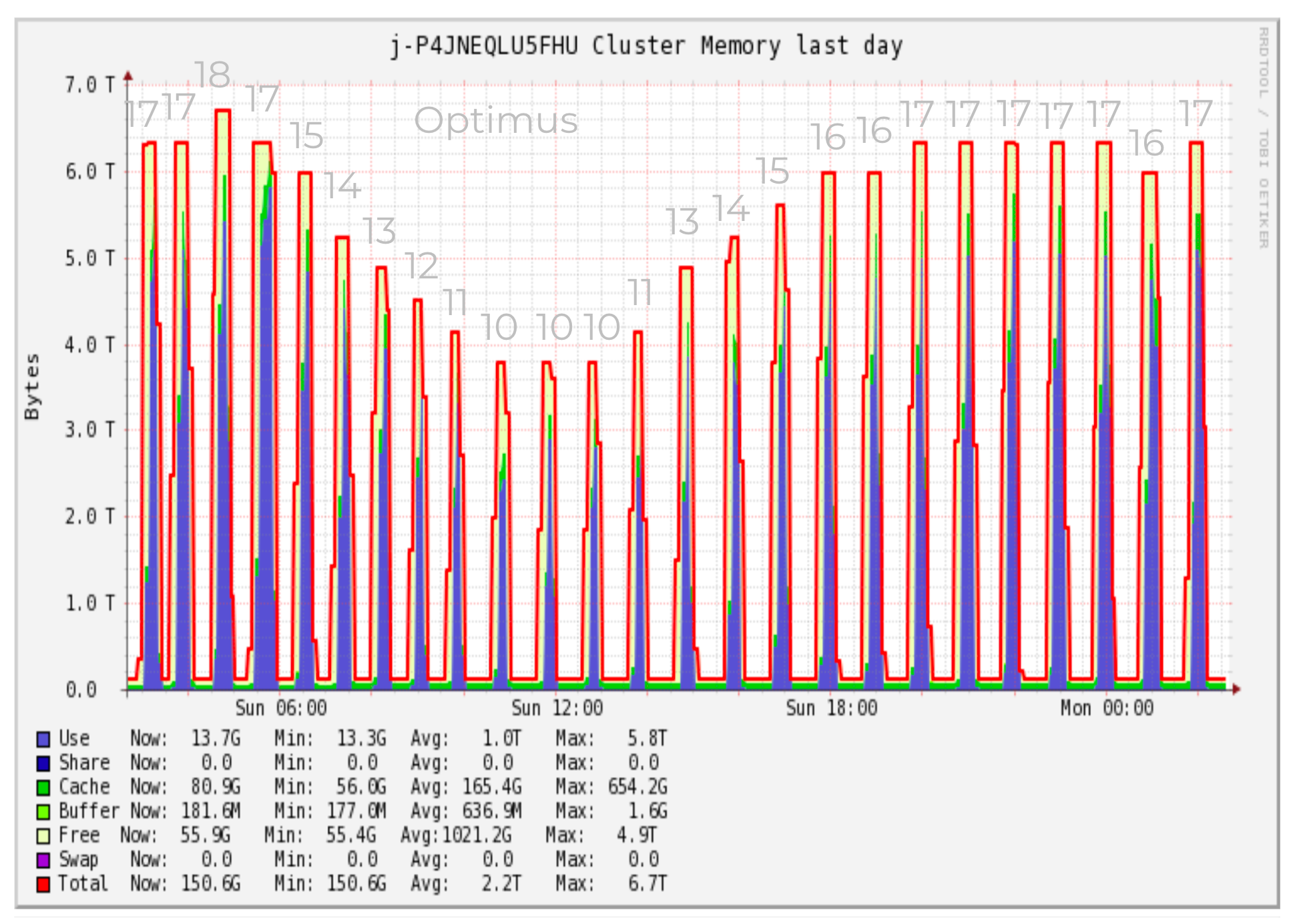Select the Total Avg value '2.2T'
Viewport: 1291px width, 924px height.
tap(501, 883)
